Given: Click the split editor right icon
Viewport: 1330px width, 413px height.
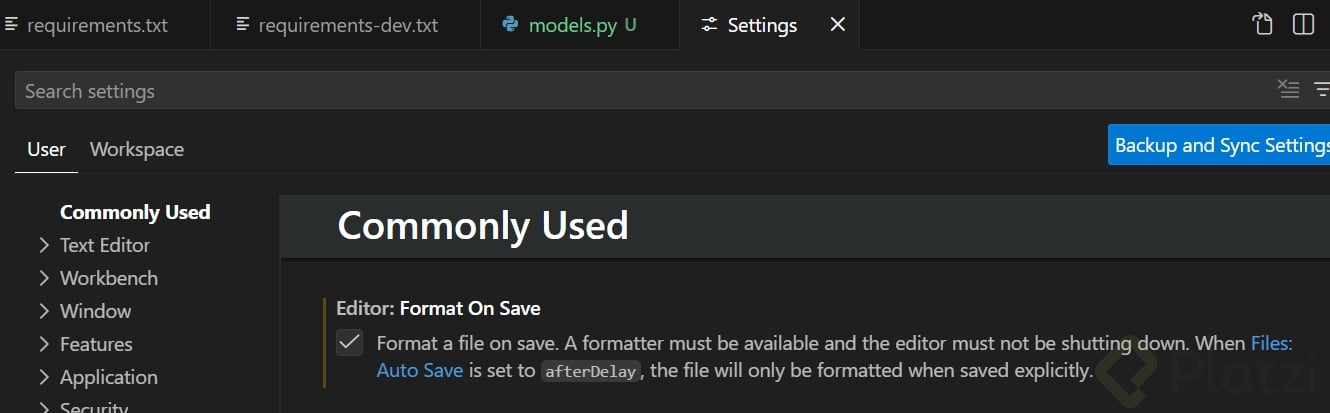Looking at the screenshot, I should [x=1303, y=24].
